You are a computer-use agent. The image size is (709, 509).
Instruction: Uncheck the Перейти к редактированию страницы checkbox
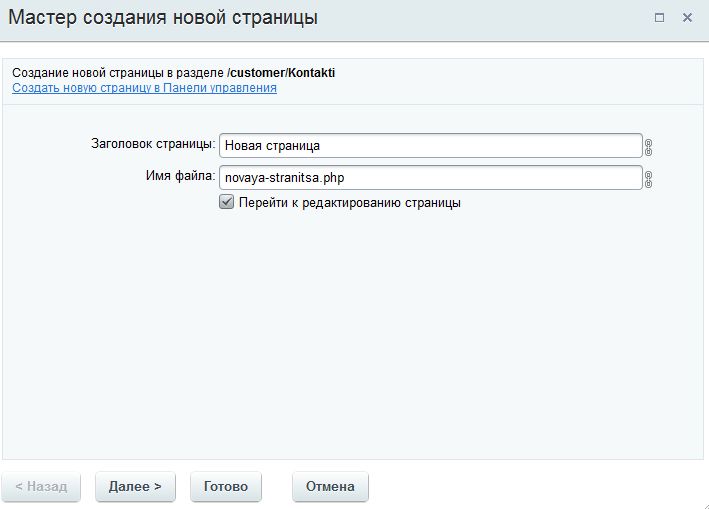(227, 202)
